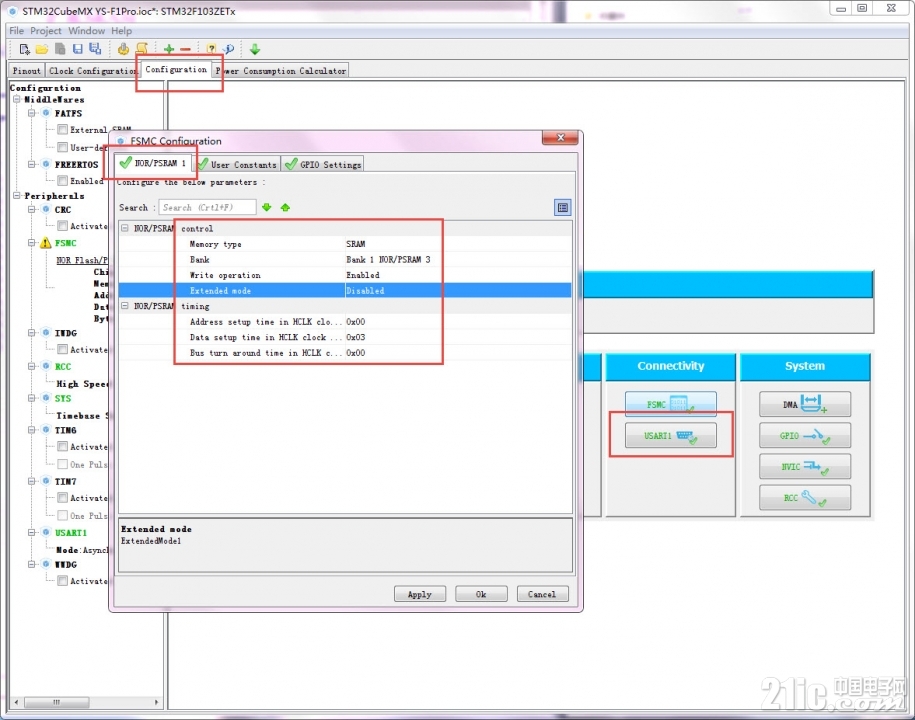Collapse the MiddleWares tree node
The width and height of the screenshot is (915, 720).
point(17,100)
